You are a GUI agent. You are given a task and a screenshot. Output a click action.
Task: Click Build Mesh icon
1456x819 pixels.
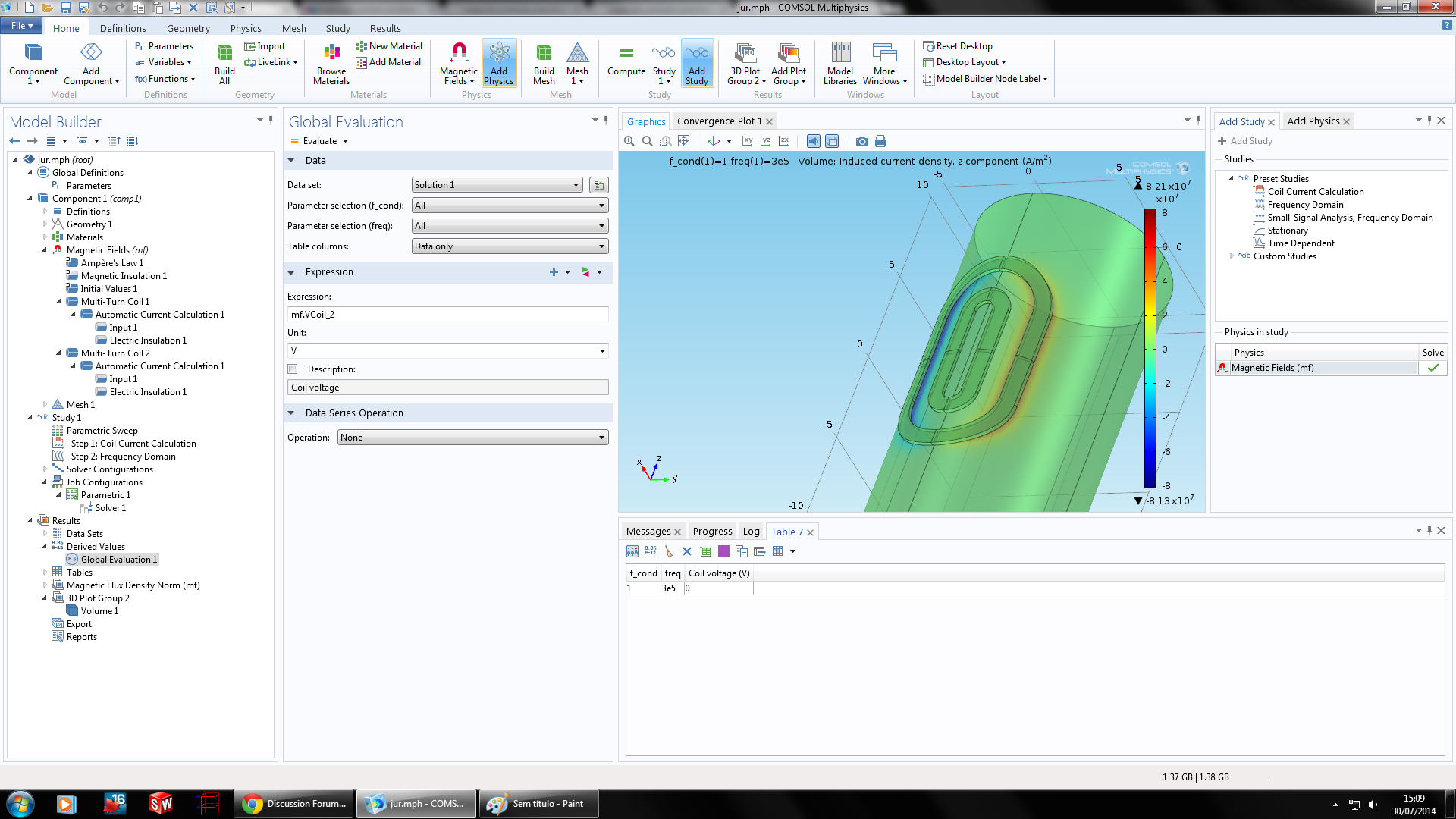click(544, 62)
